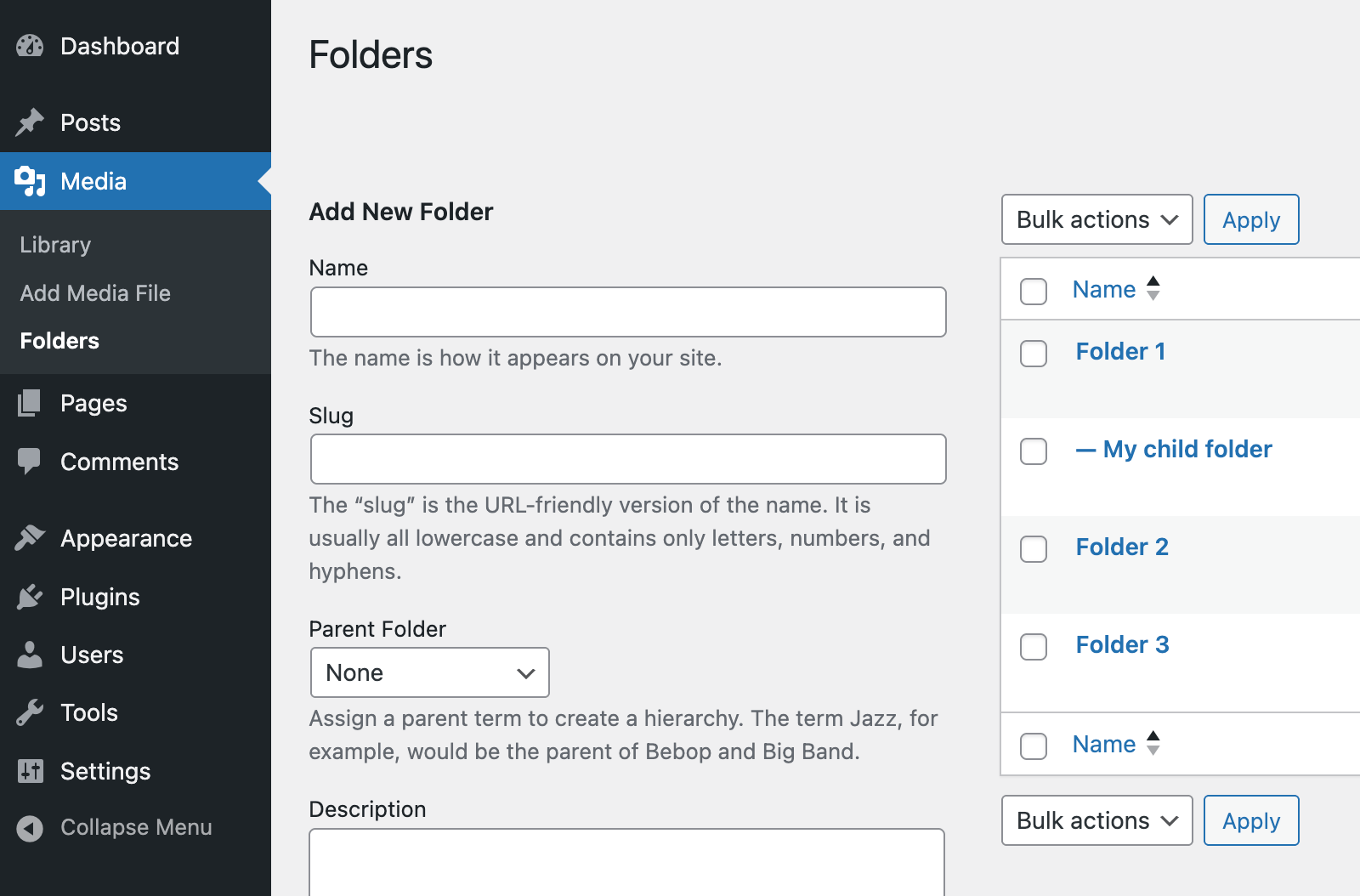Image resolution: width=1360 pixels, height=896 pixels.
Task: Check the select-all checkbox in table header
Action: pos(1033,290)
